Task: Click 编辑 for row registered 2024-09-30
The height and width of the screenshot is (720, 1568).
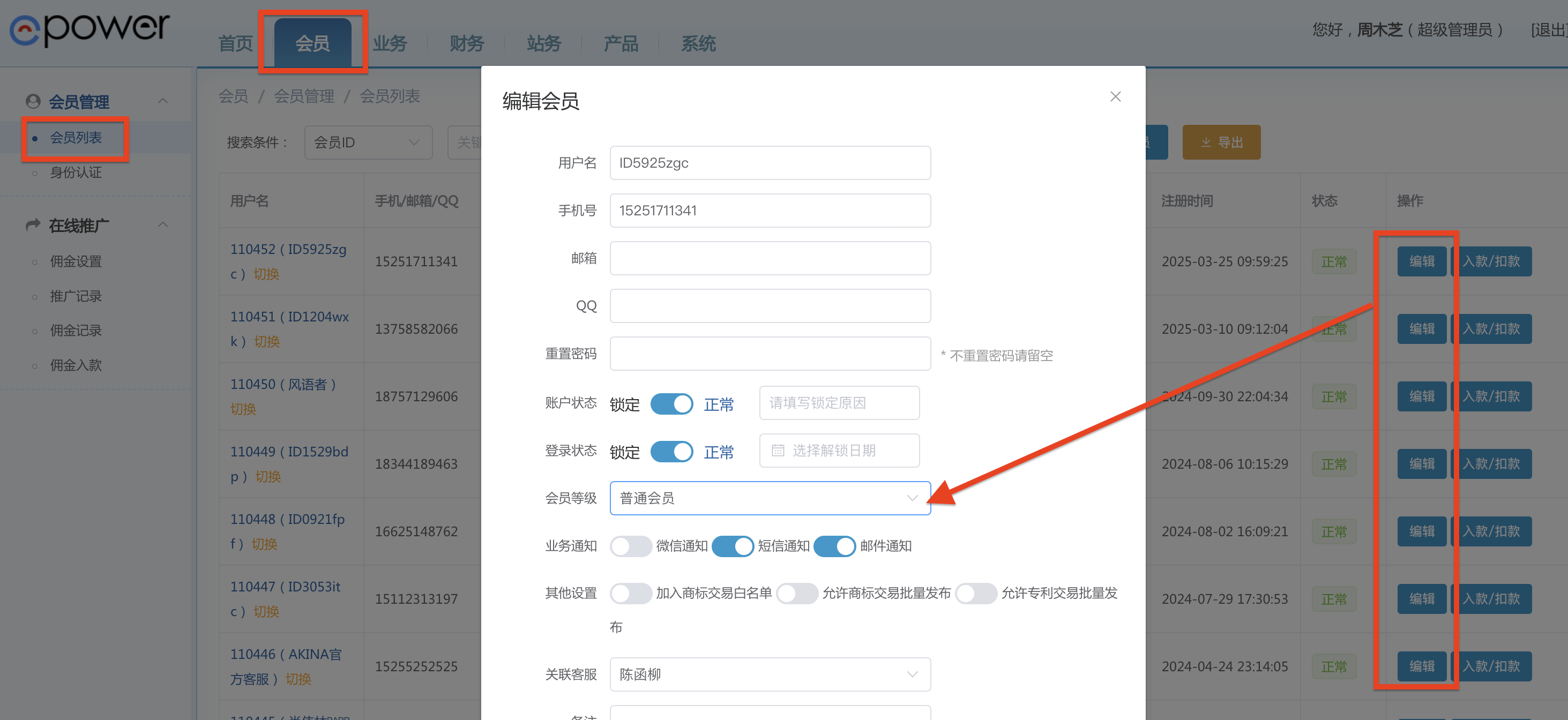Action: click(x=1421, y=397)
